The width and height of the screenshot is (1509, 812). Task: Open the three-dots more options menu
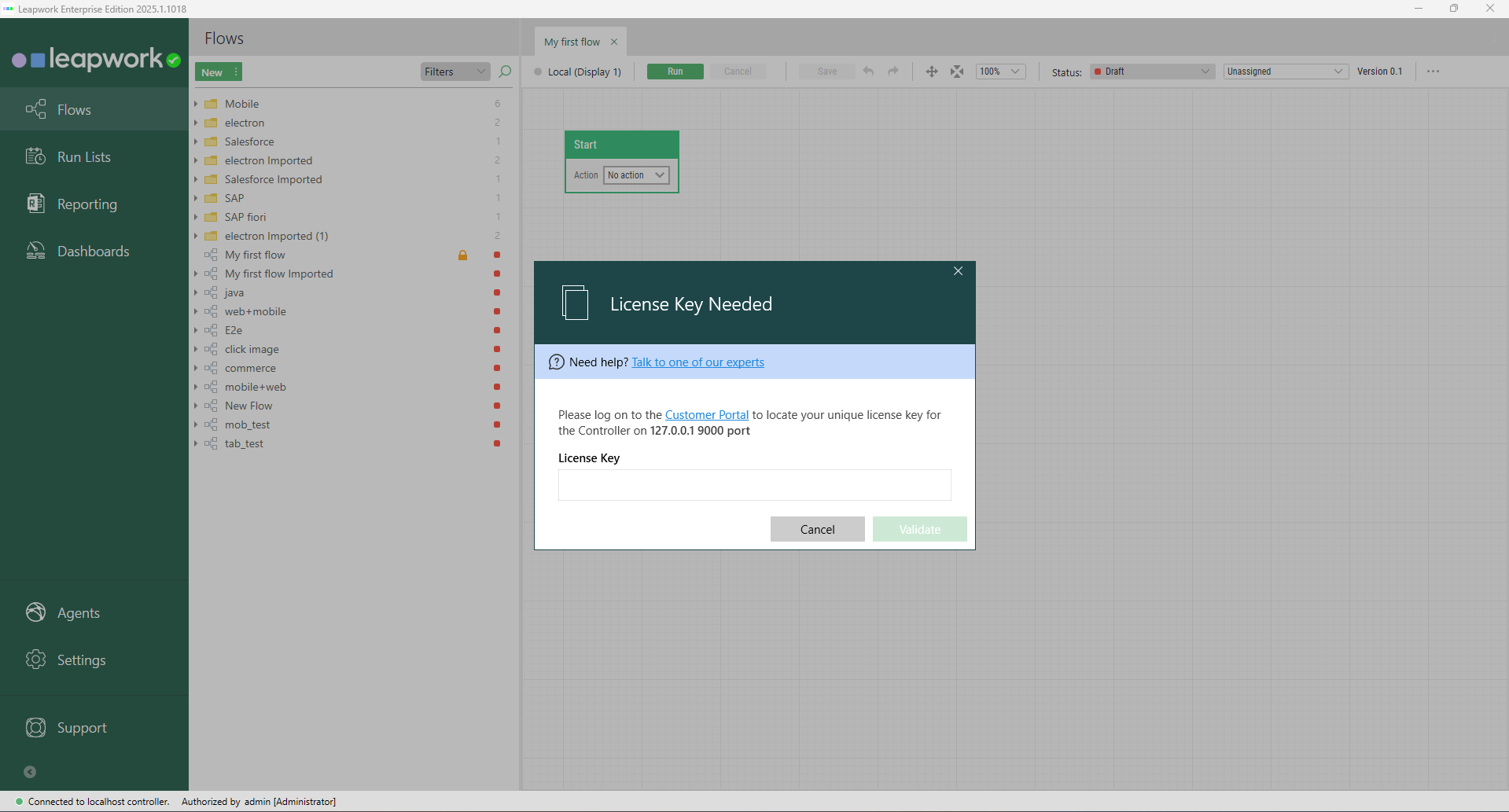tap(1433, 72)
